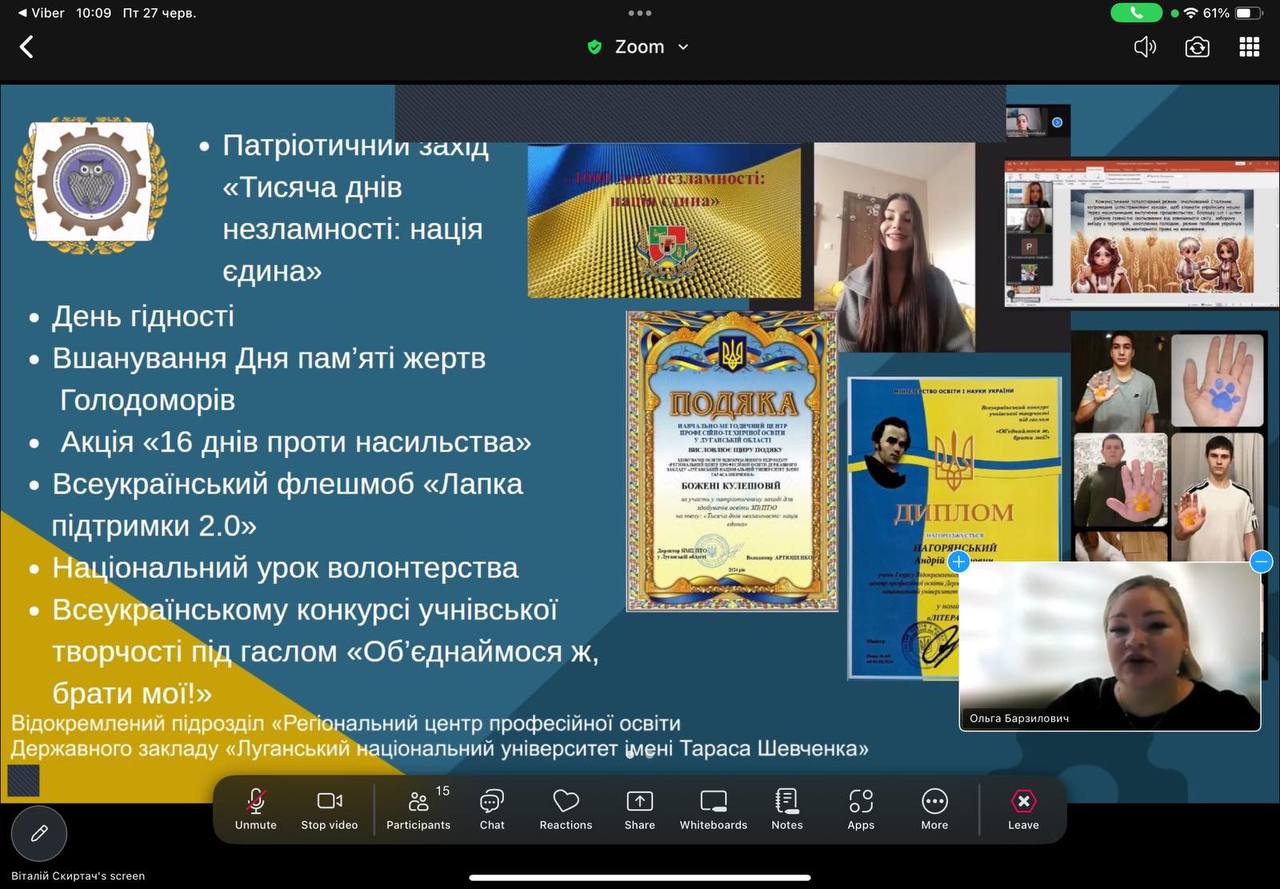Leave the meeting

(x=1023, y=809)
